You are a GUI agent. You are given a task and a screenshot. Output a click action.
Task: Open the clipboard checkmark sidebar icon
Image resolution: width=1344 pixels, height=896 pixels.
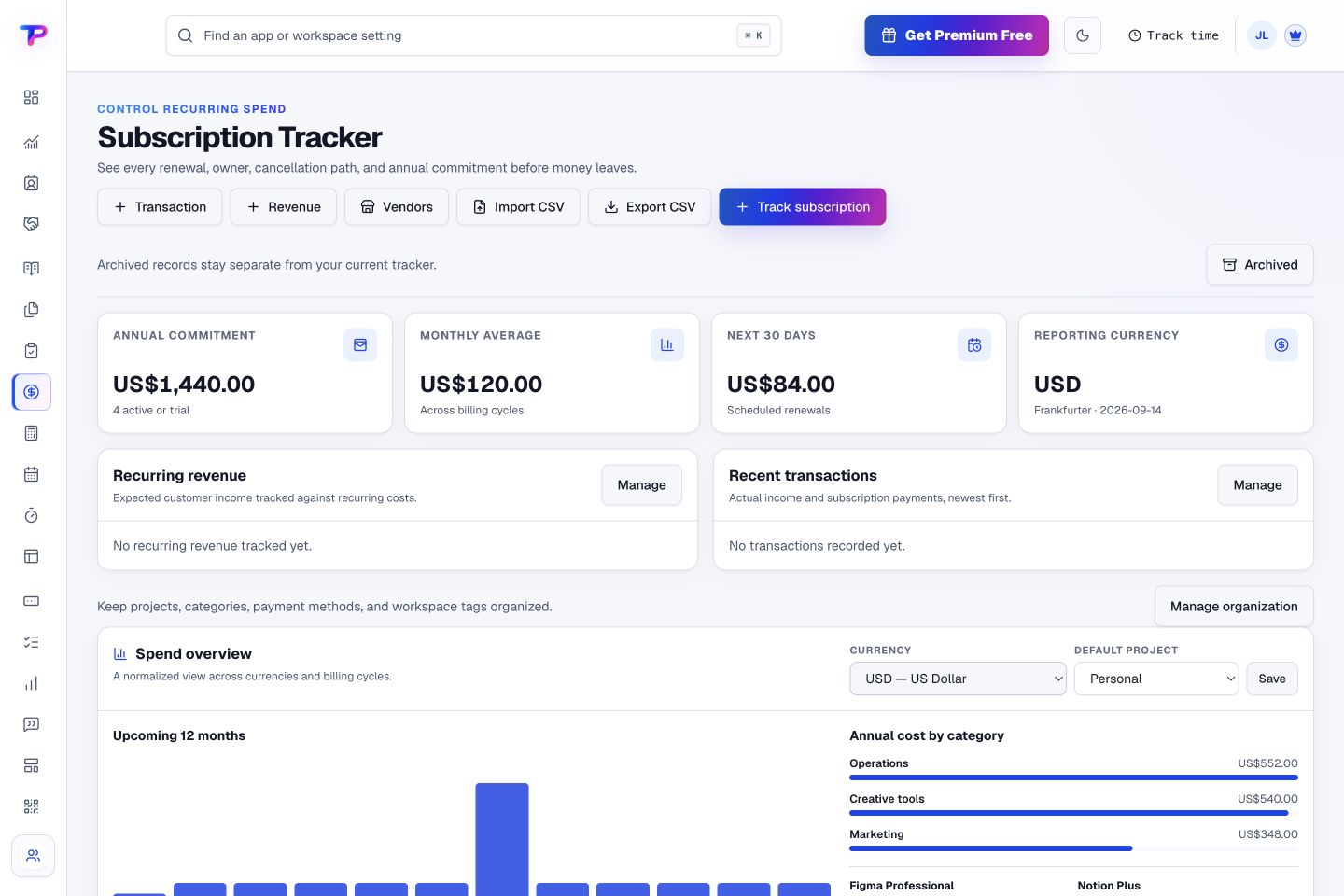coord(31,351)
